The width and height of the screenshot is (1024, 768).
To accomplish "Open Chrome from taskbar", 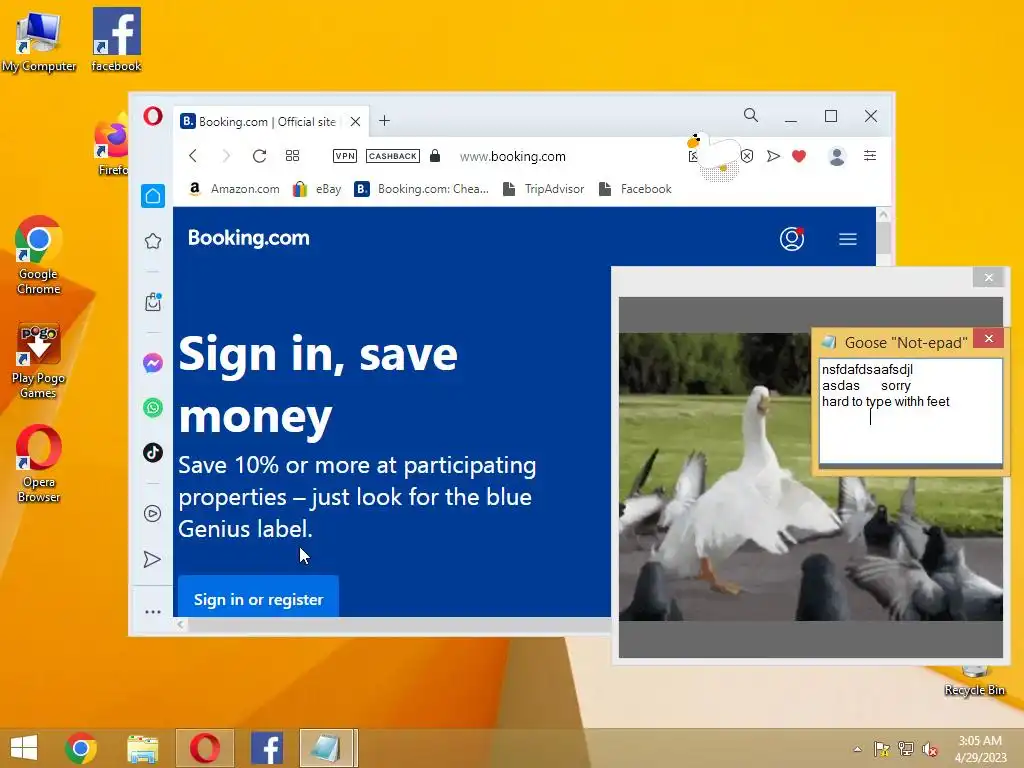I will click(x=81, y=748).
